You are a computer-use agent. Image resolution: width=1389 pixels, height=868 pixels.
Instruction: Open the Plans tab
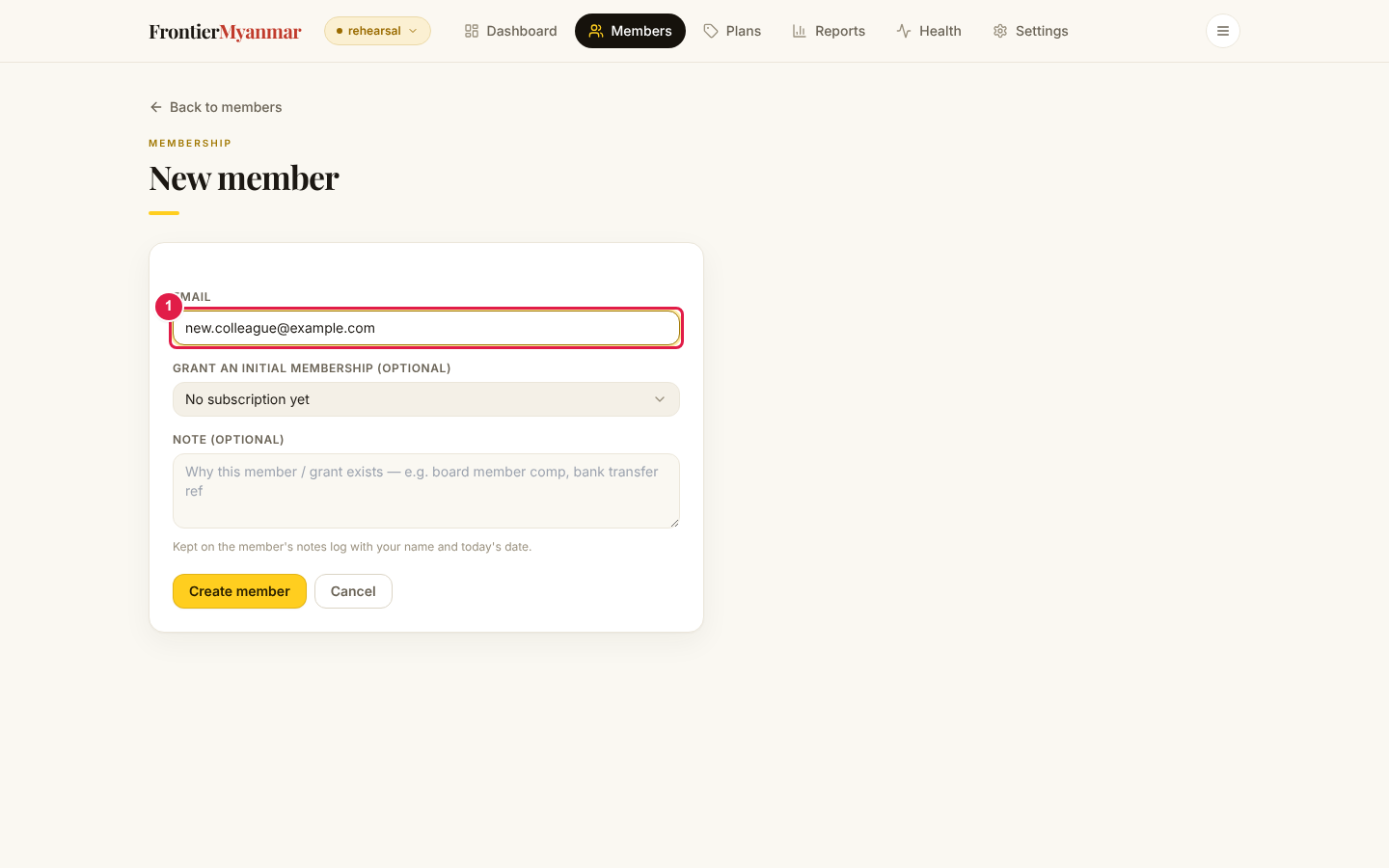[732, 31]
